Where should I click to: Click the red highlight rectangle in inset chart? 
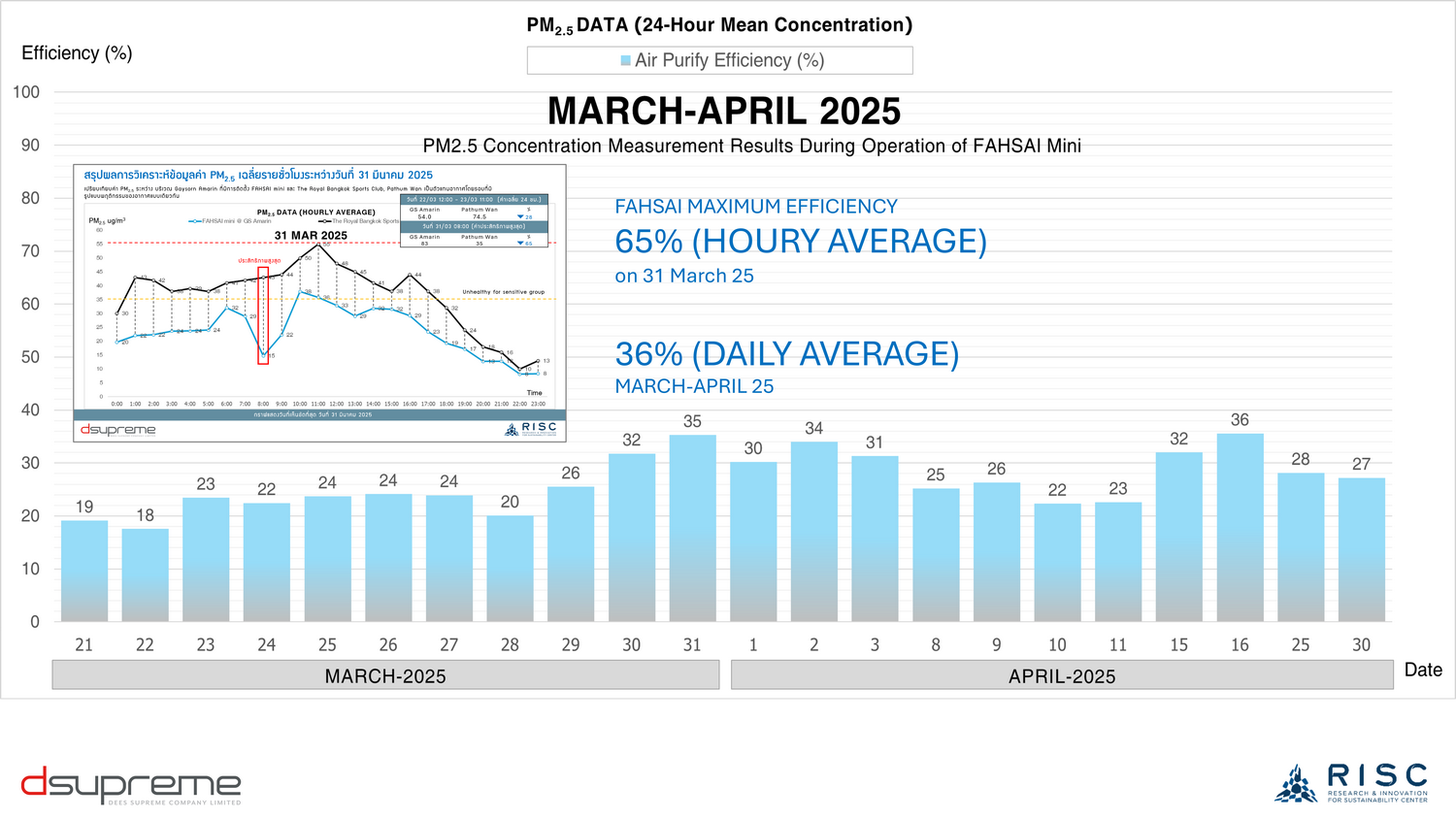263,316
